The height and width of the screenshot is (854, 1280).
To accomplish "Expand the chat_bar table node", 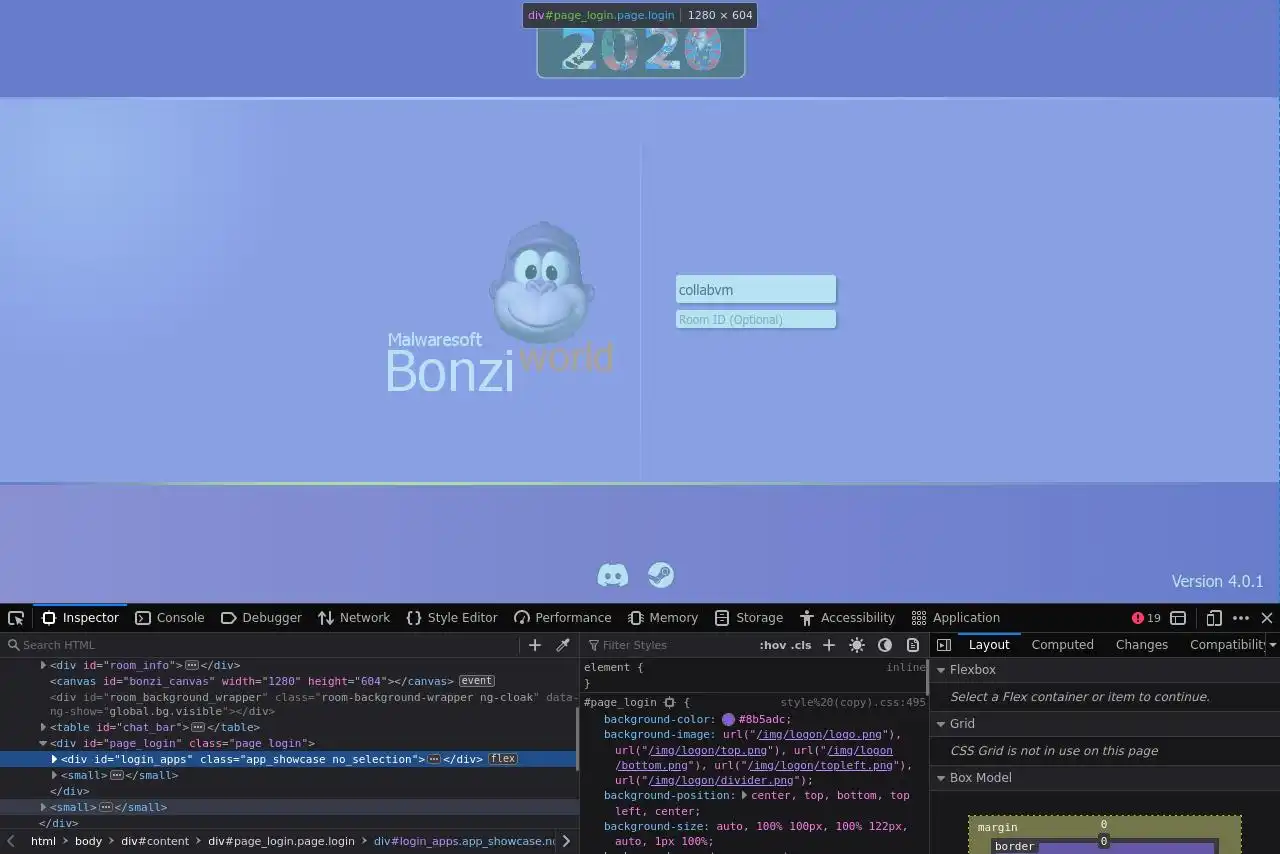I will (43, 727).
